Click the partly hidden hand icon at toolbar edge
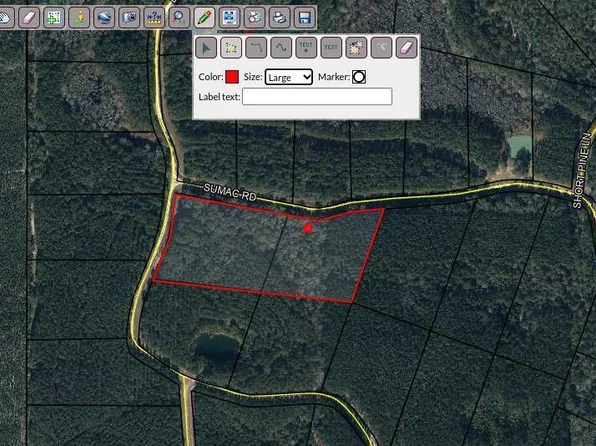Screen dimensions: 596x446 coord(6,17)
